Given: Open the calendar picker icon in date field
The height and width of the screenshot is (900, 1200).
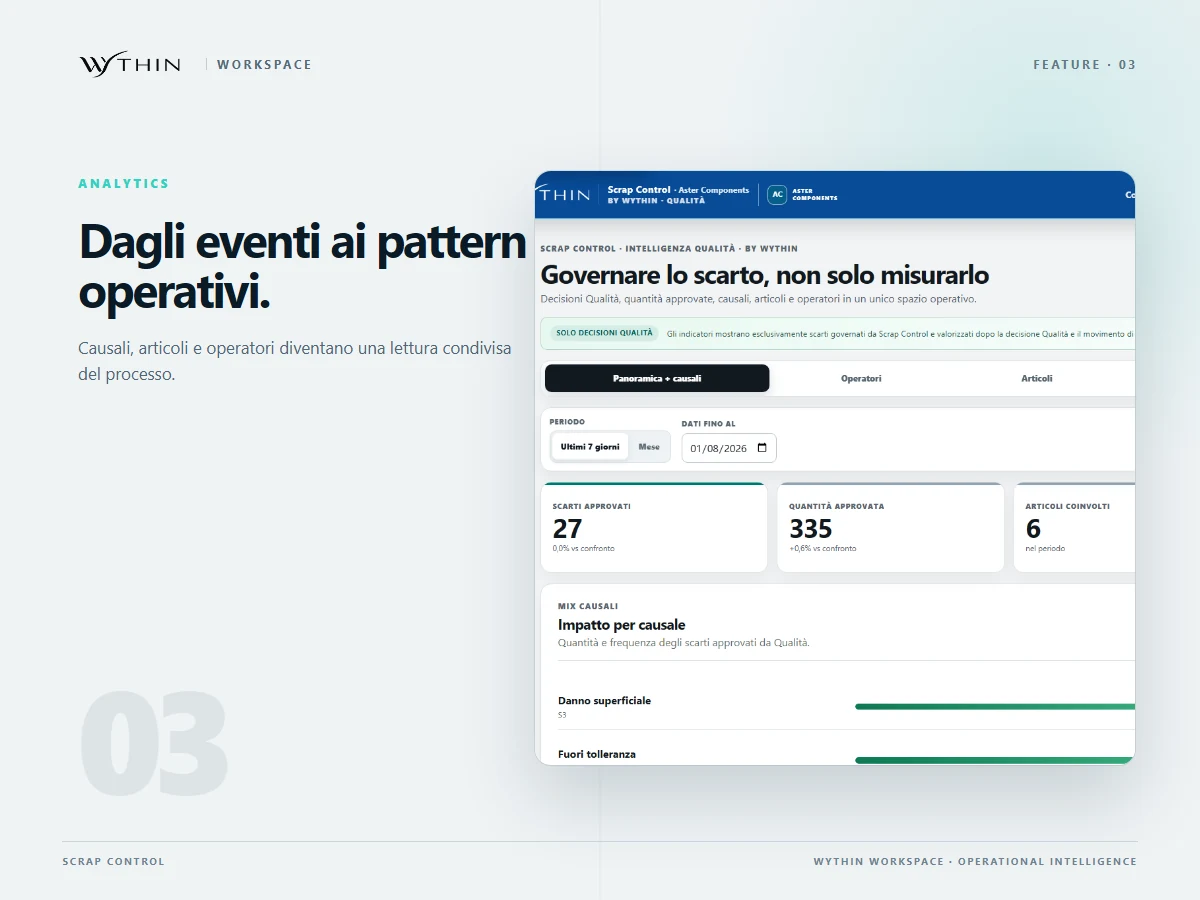Looking at the screenshot, I should (x=762, y=448).
